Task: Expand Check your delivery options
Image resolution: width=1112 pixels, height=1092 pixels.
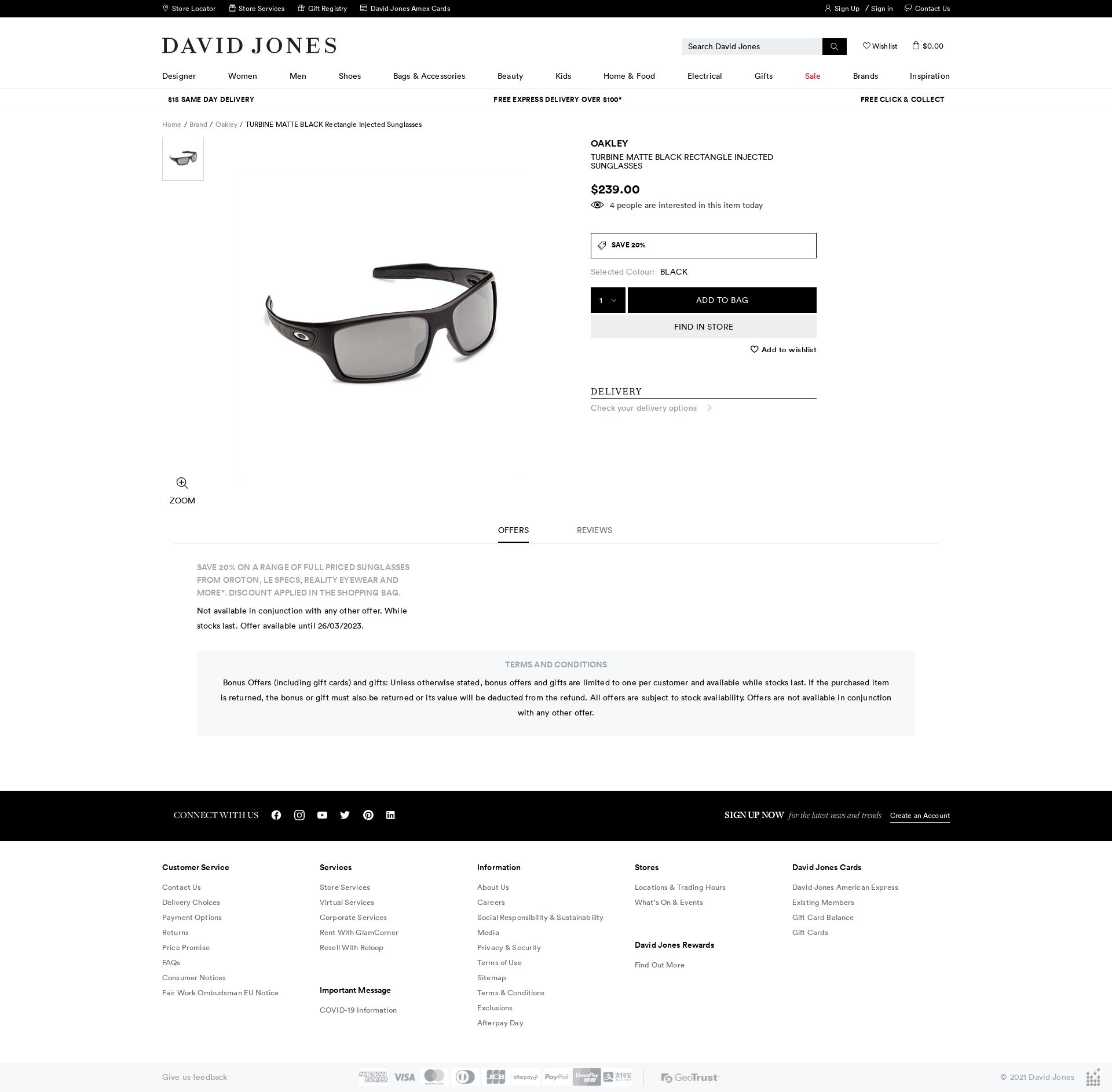Action: 651,408
